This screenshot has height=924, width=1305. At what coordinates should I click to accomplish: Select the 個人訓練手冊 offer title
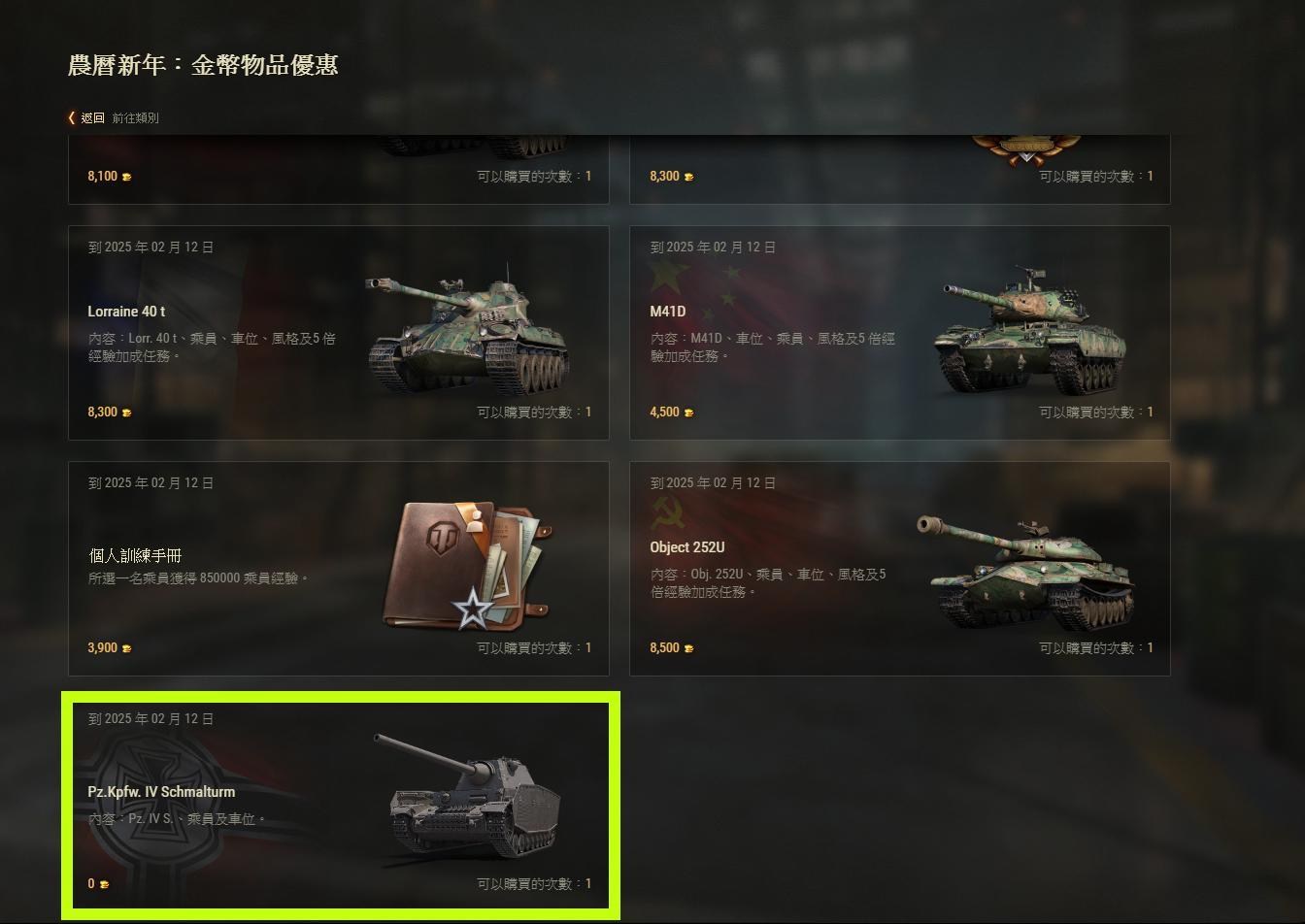point(135,555)
